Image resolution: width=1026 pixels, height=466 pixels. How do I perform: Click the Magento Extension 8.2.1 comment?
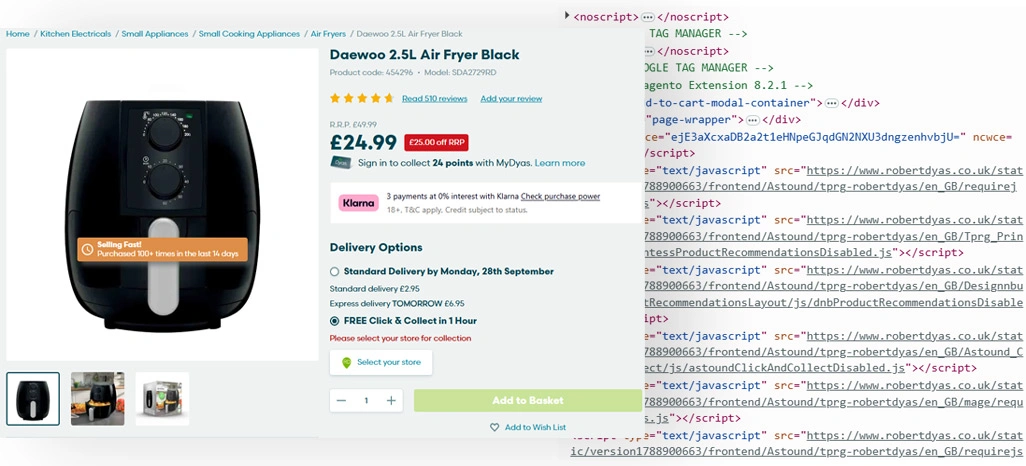[726, 85]
